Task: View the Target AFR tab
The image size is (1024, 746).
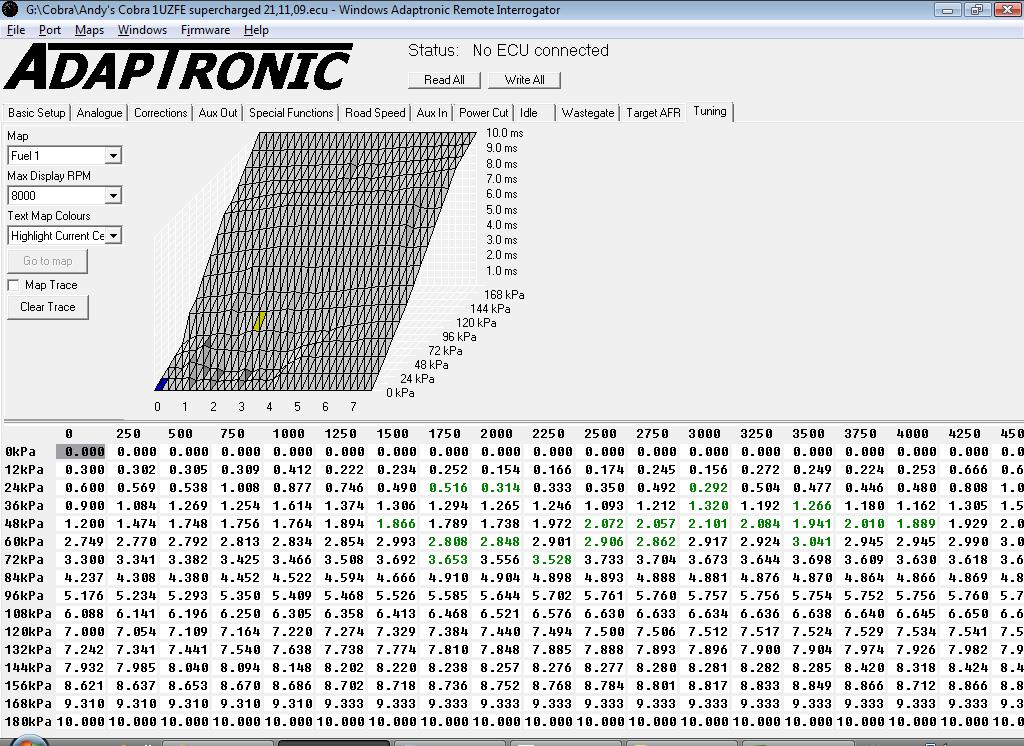Action: [x=653, y=113]
